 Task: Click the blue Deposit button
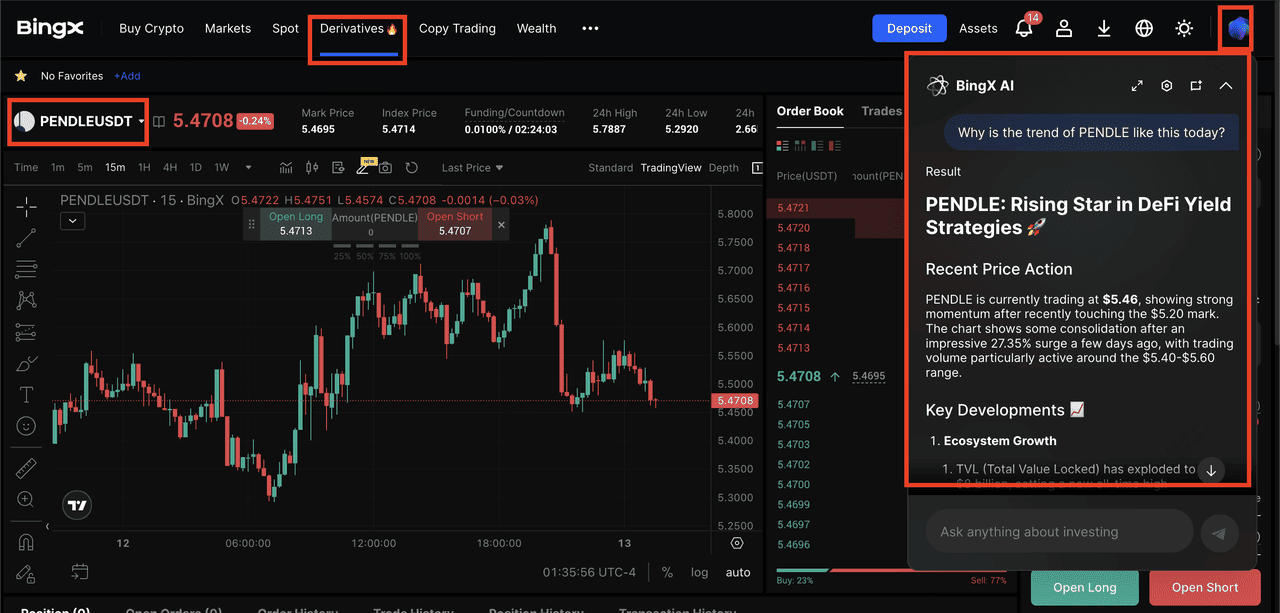pyautogui.click(x=909, y=28)
